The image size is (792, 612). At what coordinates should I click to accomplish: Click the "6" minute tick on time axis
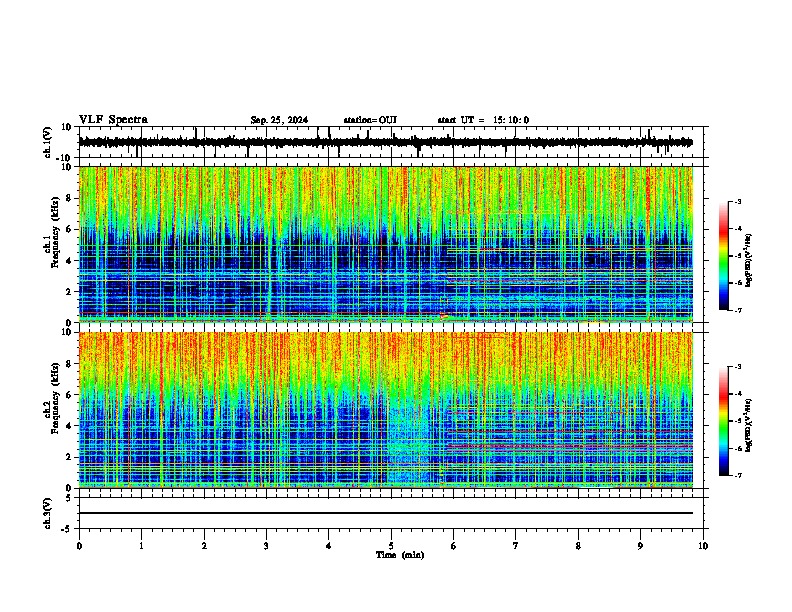[x=454, y=546]
